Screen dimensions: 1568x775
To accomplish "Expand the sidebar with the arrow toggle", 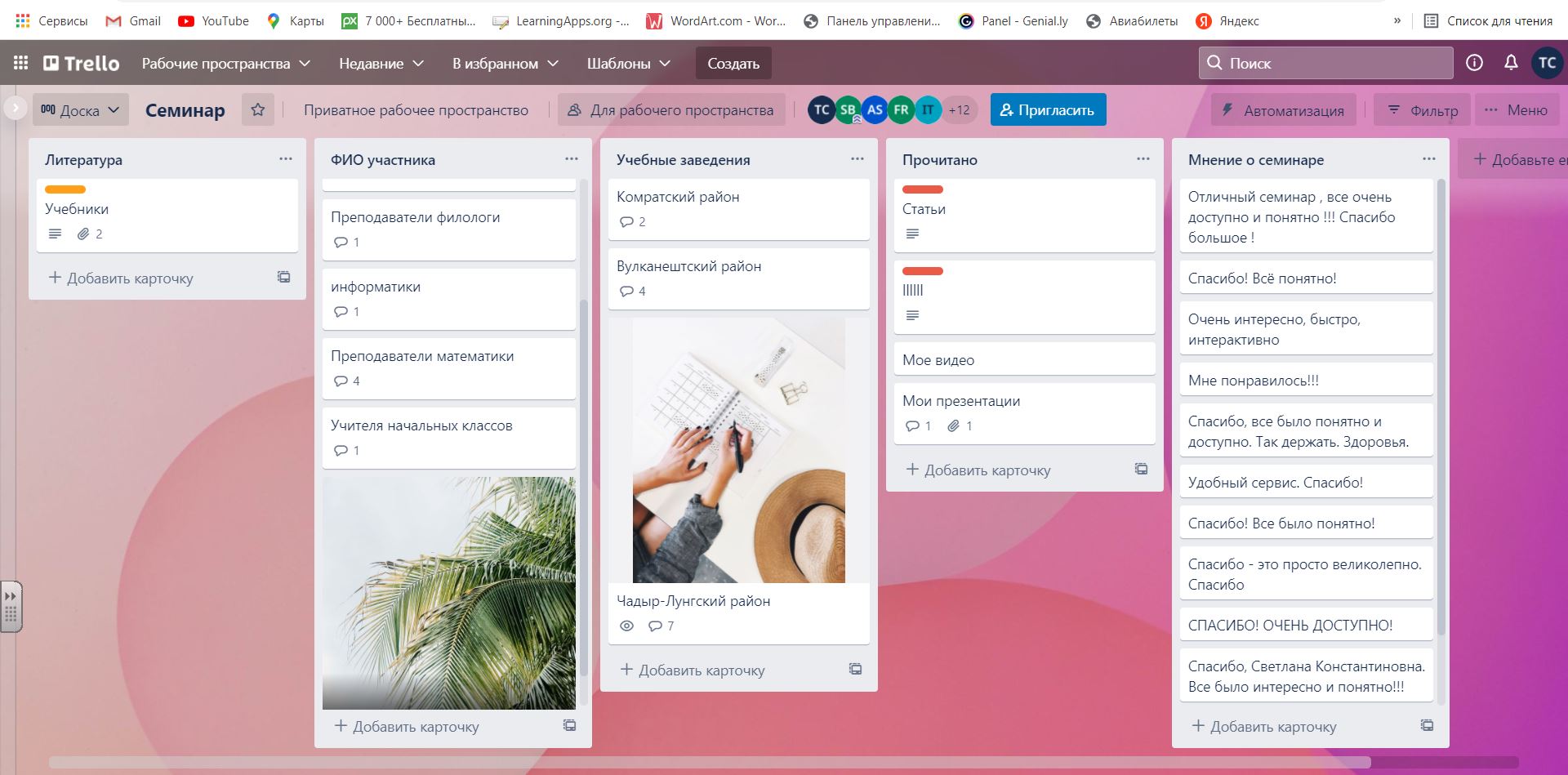I will (x=15, y=108).
